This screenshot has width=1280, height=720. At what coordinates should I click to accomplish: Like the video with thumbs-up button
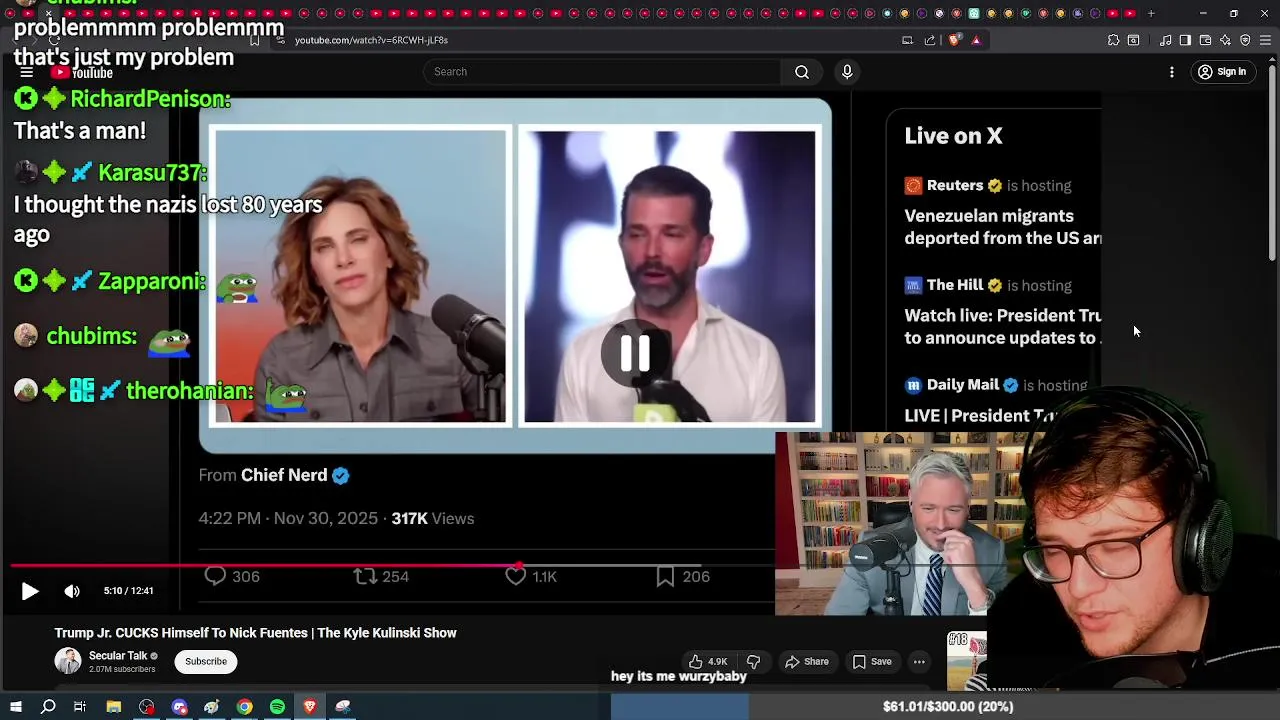point(707,661)
